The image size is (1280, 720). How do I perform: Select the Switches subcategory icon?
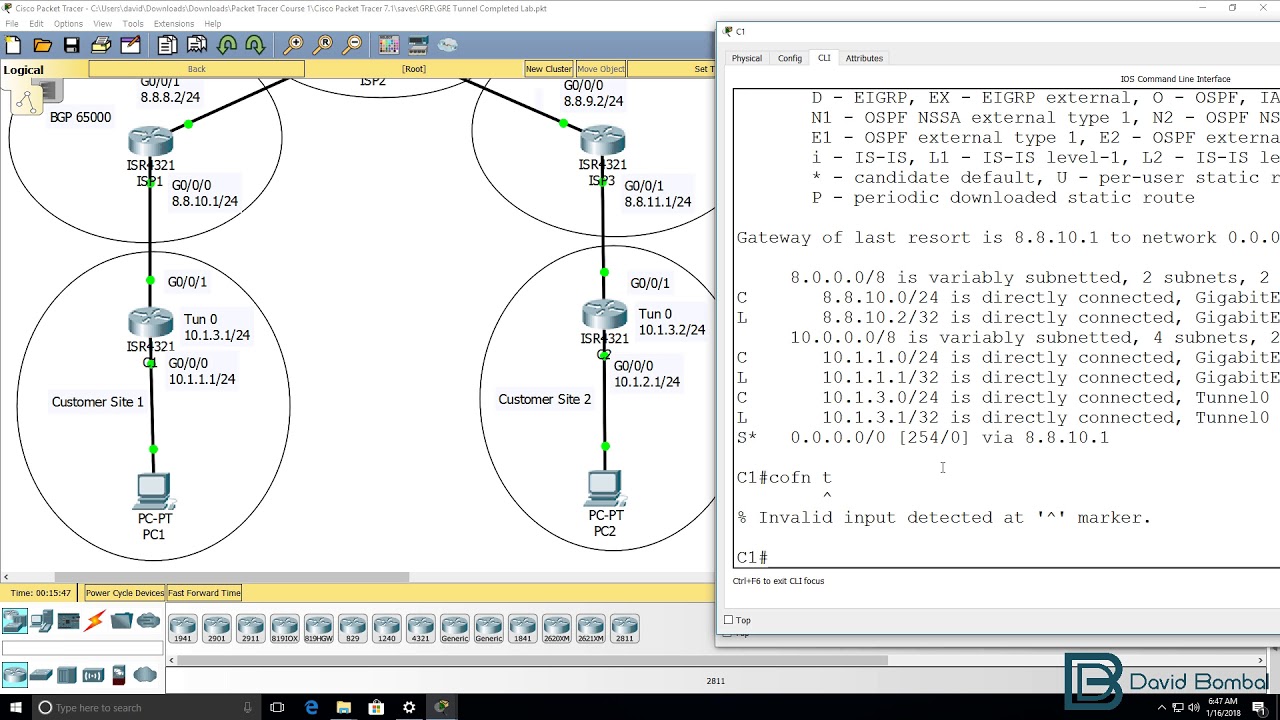point(41,675)
